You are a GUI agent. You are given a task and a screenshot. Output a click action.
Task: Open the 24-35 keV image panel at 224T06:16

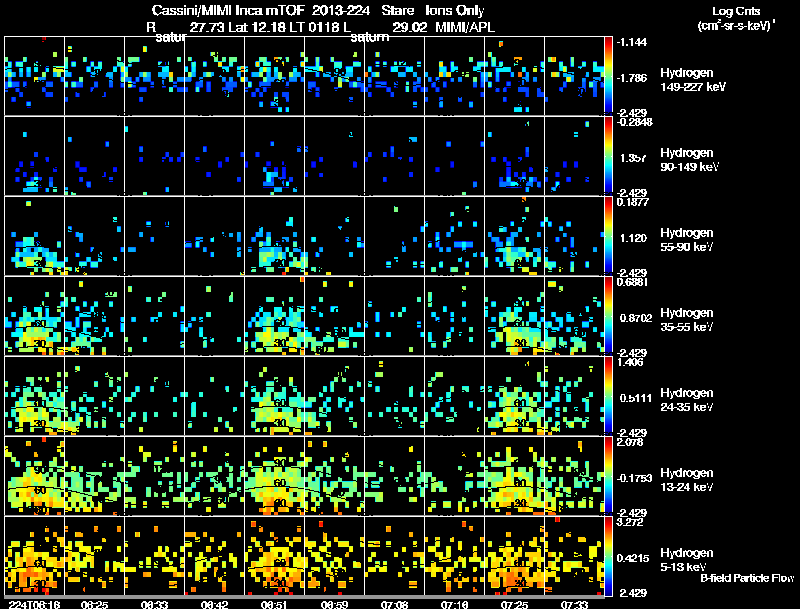(x=34, y=396)
